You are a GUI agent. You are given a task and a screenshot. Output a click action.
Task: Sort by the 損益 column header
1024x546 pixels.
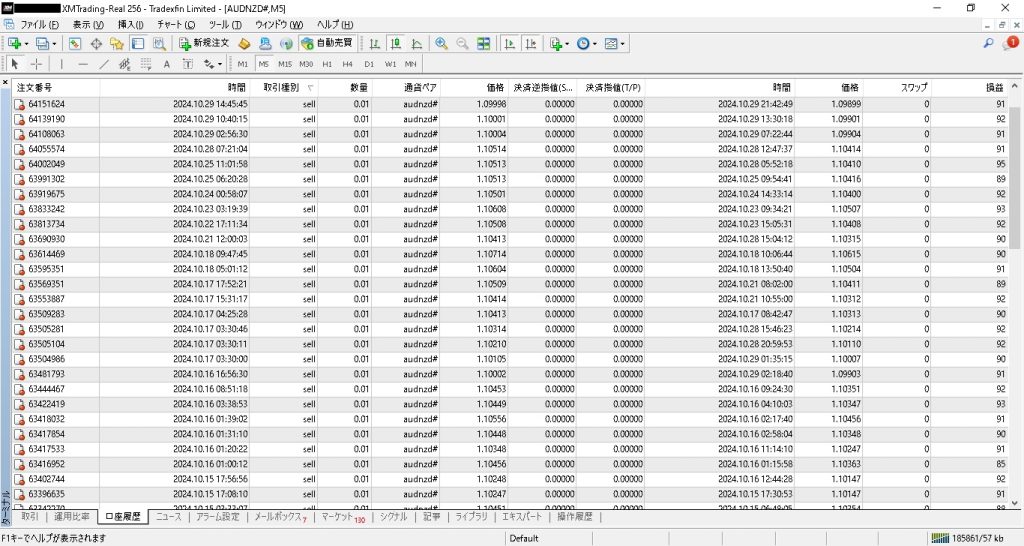click(993, 88)
